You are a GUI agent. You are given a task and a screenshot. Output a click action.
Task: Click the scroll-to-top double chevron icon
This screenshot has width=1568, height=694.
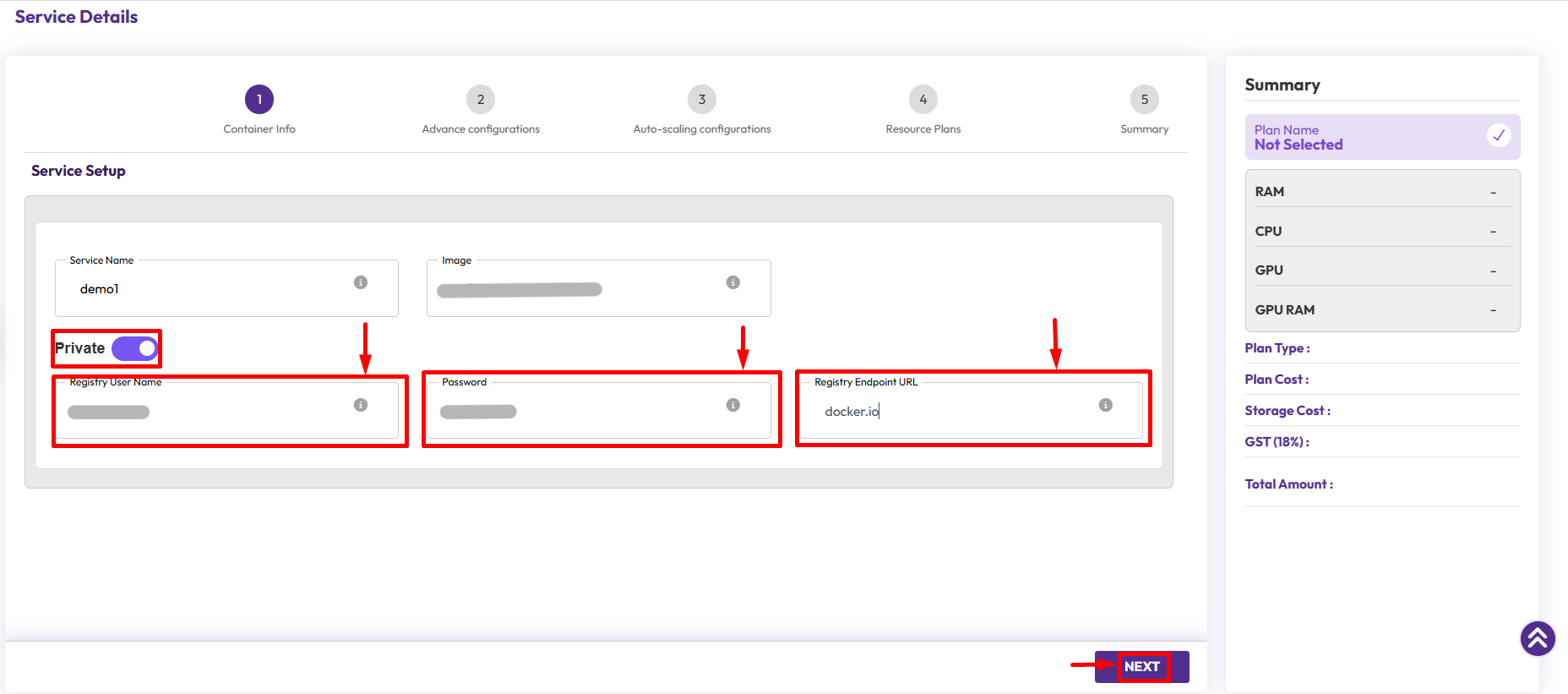[1538, 638]
